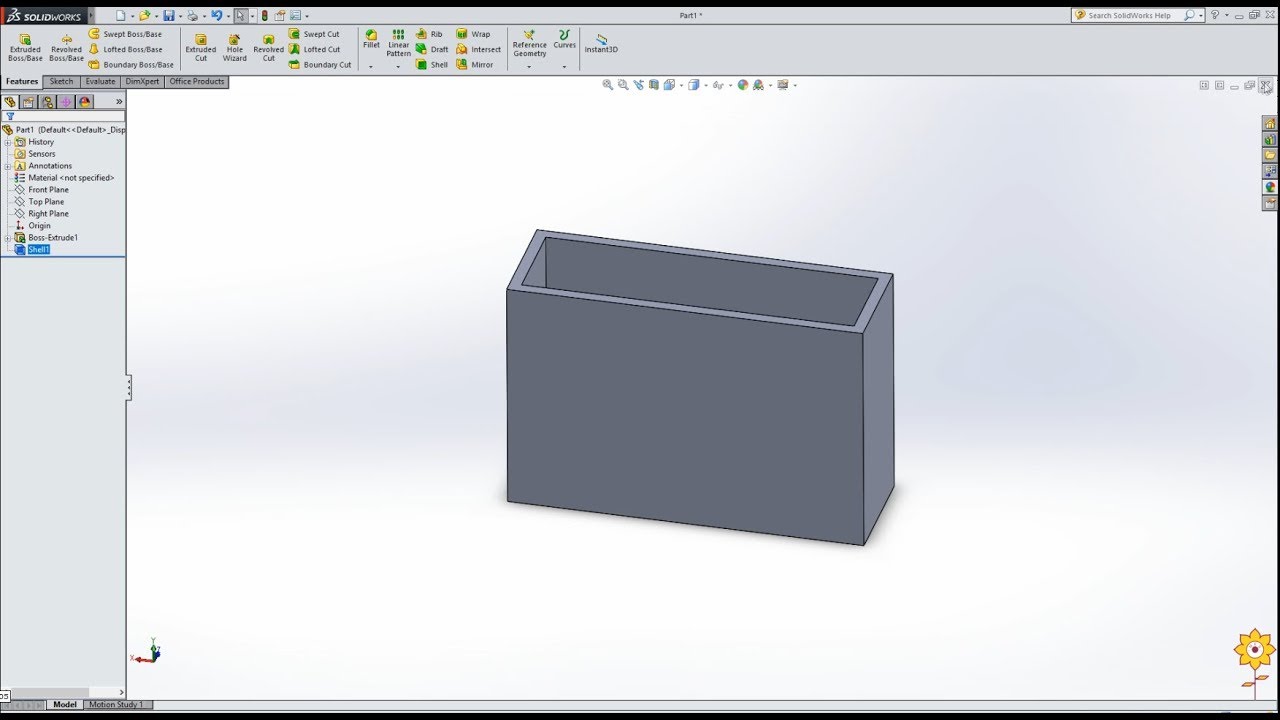Image resolution: width=1280 pixels, height=720 pixels.
Task: Choose Boundary Boss/Base feature
Action: [x=131, y=64]
